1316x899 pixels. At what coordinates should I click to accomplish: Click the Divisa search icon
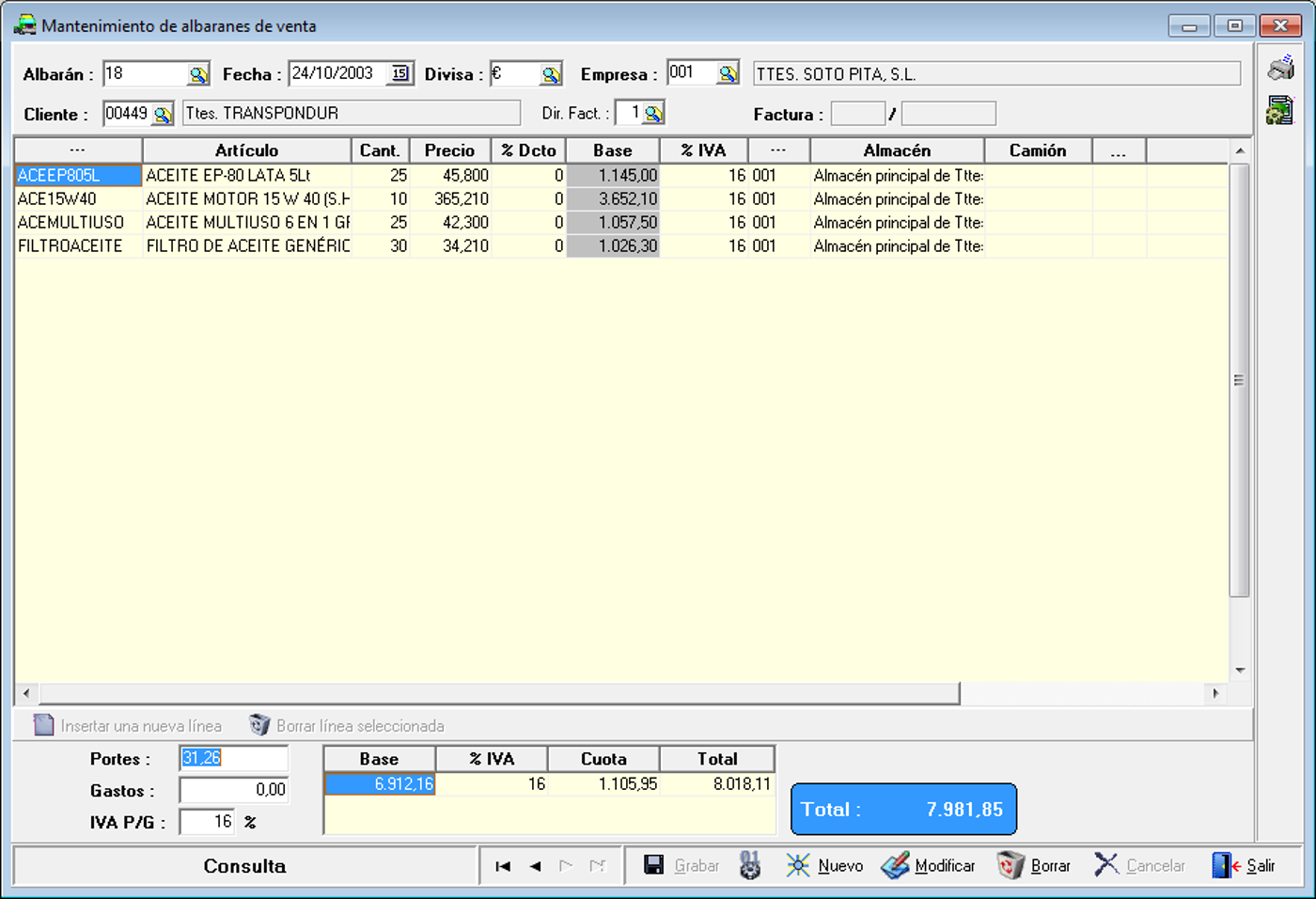pyautogui.click(x=551, y=74)
